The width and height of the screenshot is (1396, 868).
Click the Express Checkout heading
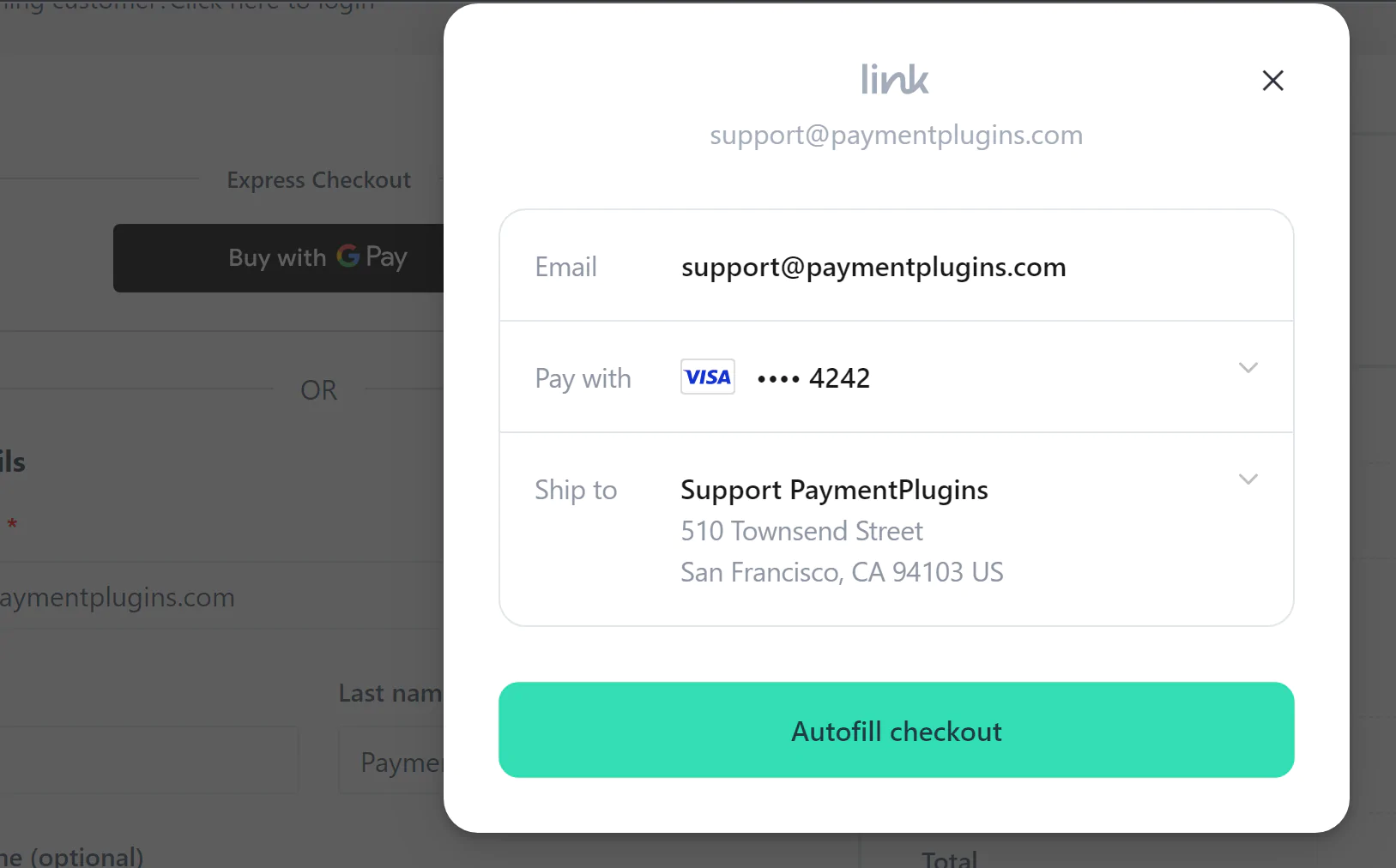click(318, 180)
